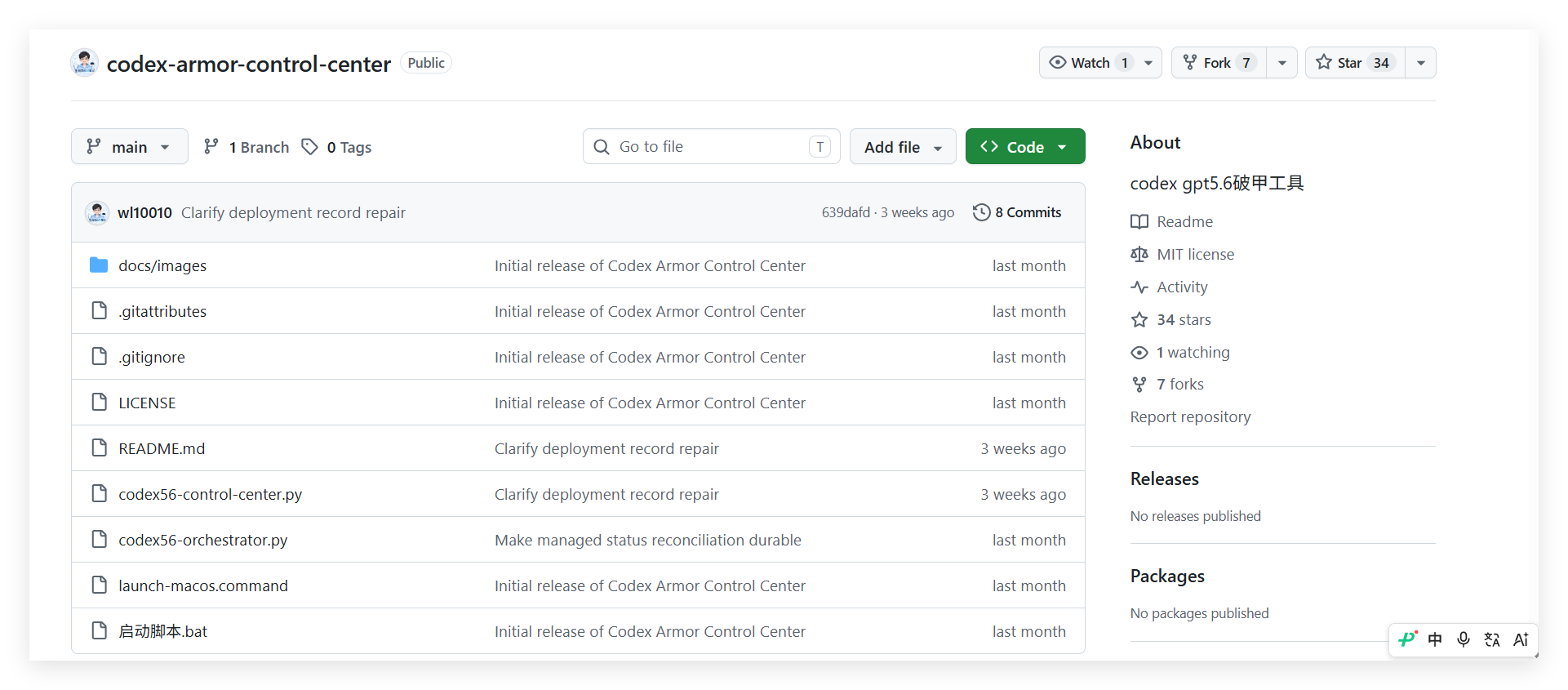Click the AI icon in input toolbar
1568x690 pixels.
click(x=1521, y=639)
